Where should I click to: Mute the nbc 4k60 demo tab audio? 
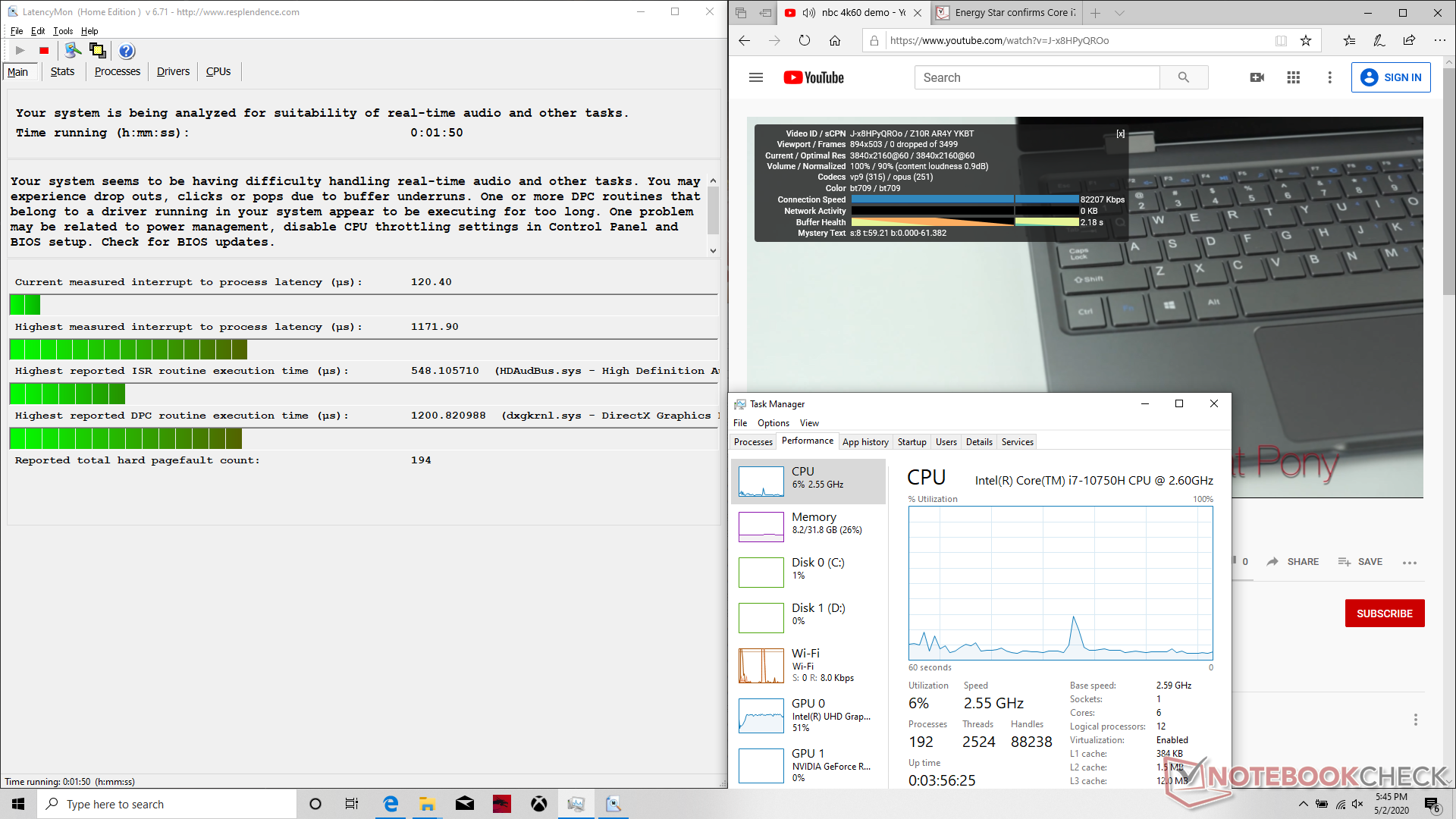coord(809,13)
